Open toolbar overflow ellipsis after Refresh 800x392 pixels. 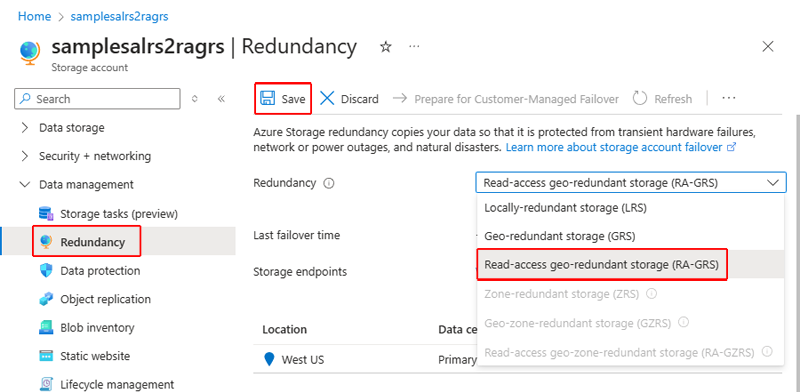[729, 99]
